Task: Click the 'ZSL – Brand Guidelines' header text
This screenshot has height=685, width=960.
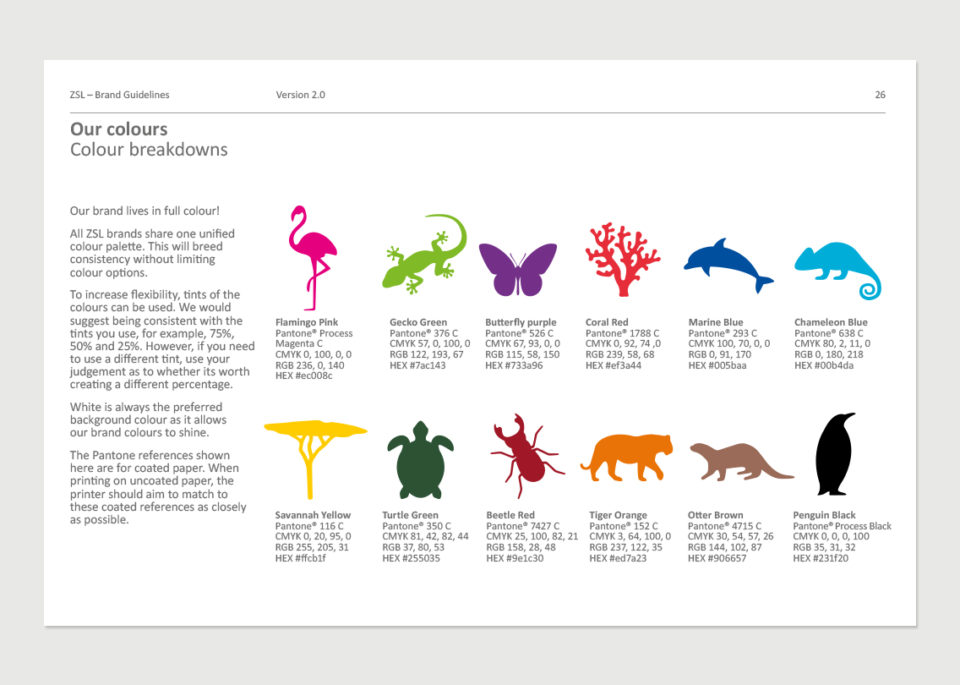Action: (119, 95)
